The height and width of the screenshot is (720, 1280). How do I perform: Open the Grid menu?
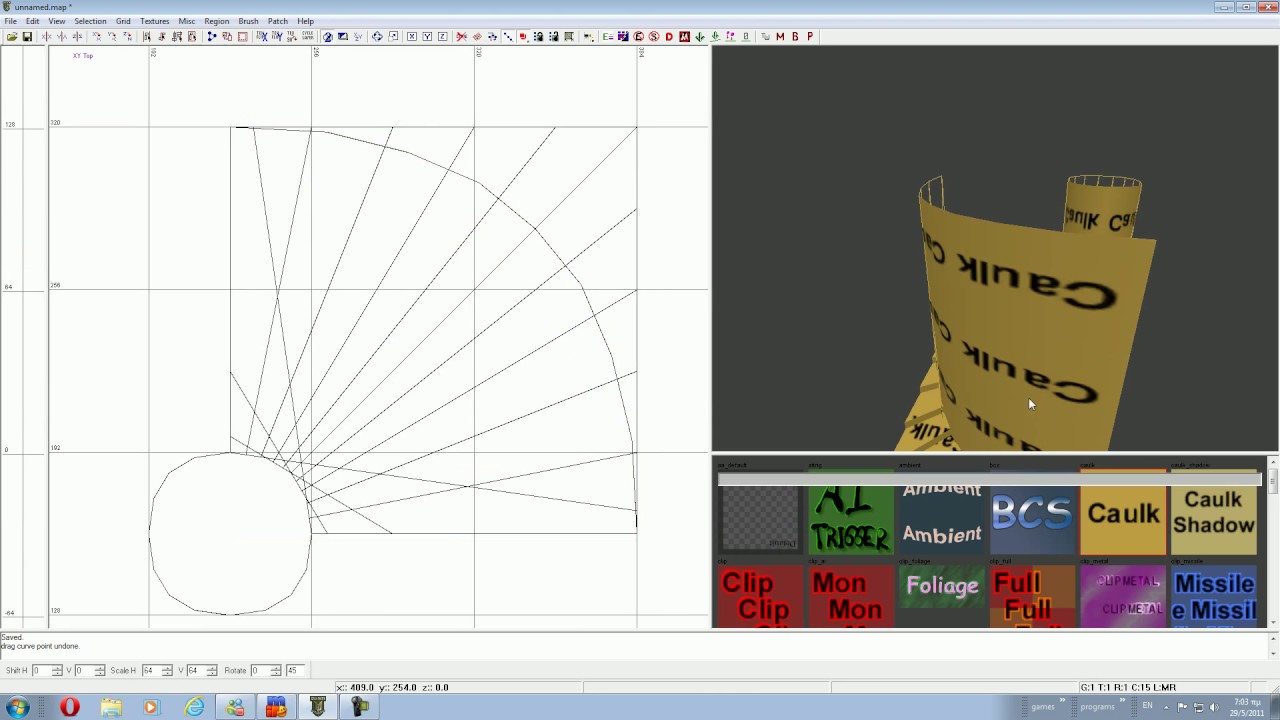click(123, 21)
